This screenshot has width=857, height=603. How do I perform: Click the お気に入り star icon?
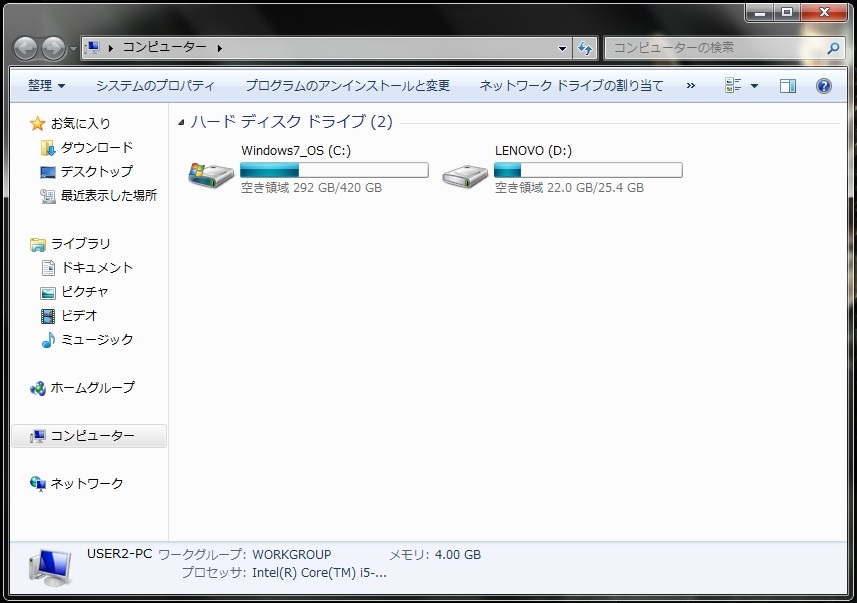37,124
